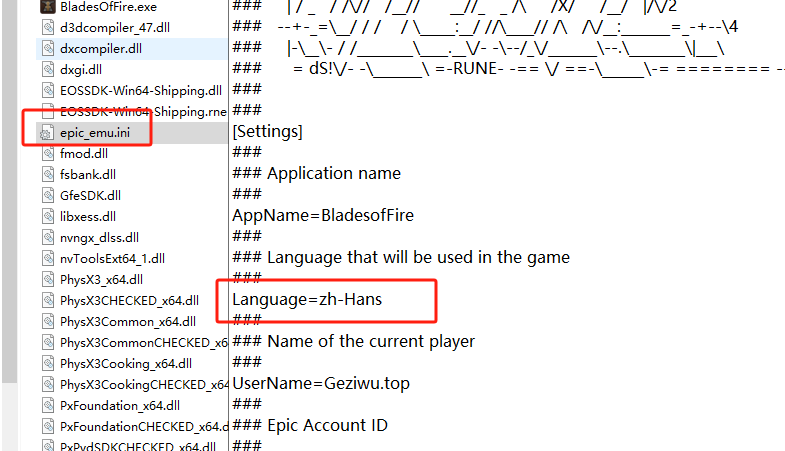Click the fsbank.dll file icon
785x451 pixels.
click(48, 175)
